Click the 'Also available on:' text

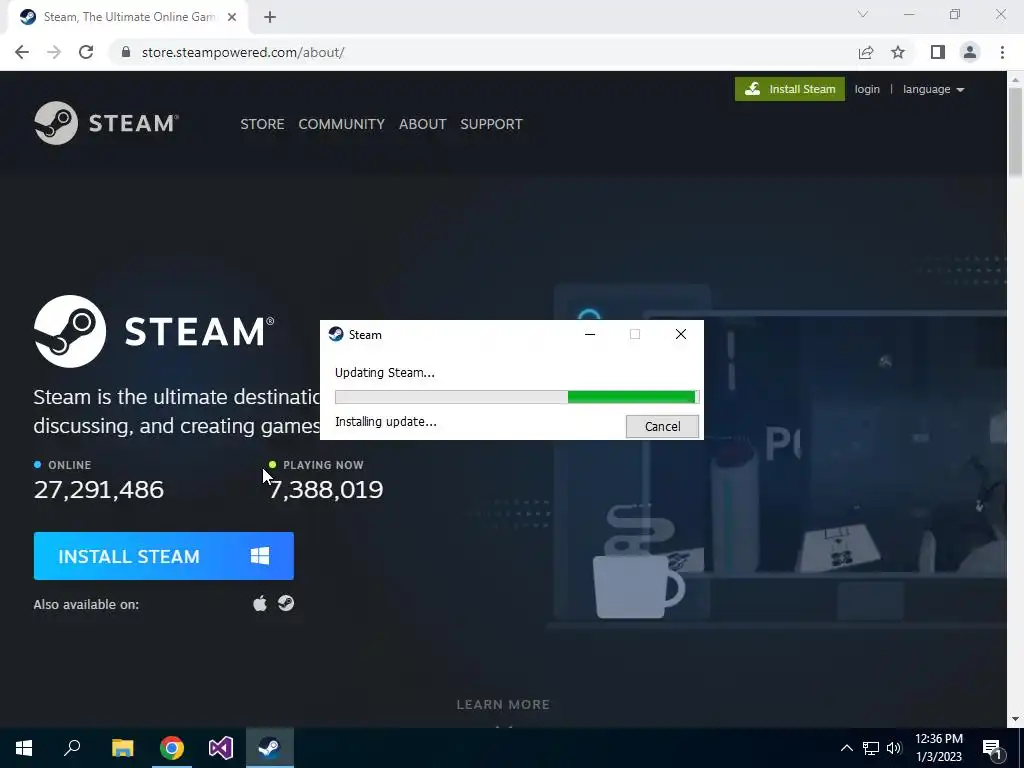coord(86,604)
